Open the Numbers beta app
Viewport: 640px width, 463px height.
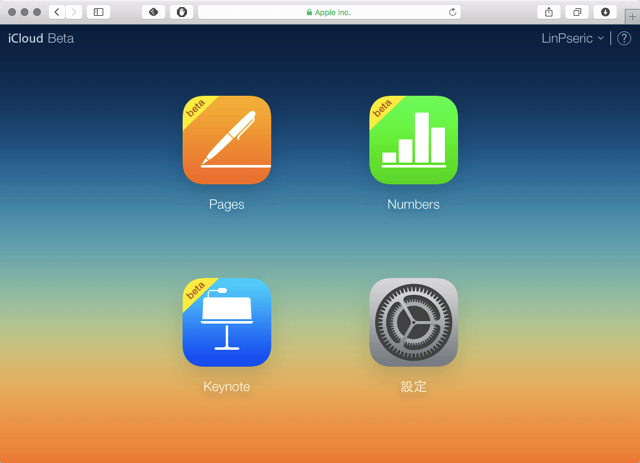pyautogui.click(x=413, y=140)
